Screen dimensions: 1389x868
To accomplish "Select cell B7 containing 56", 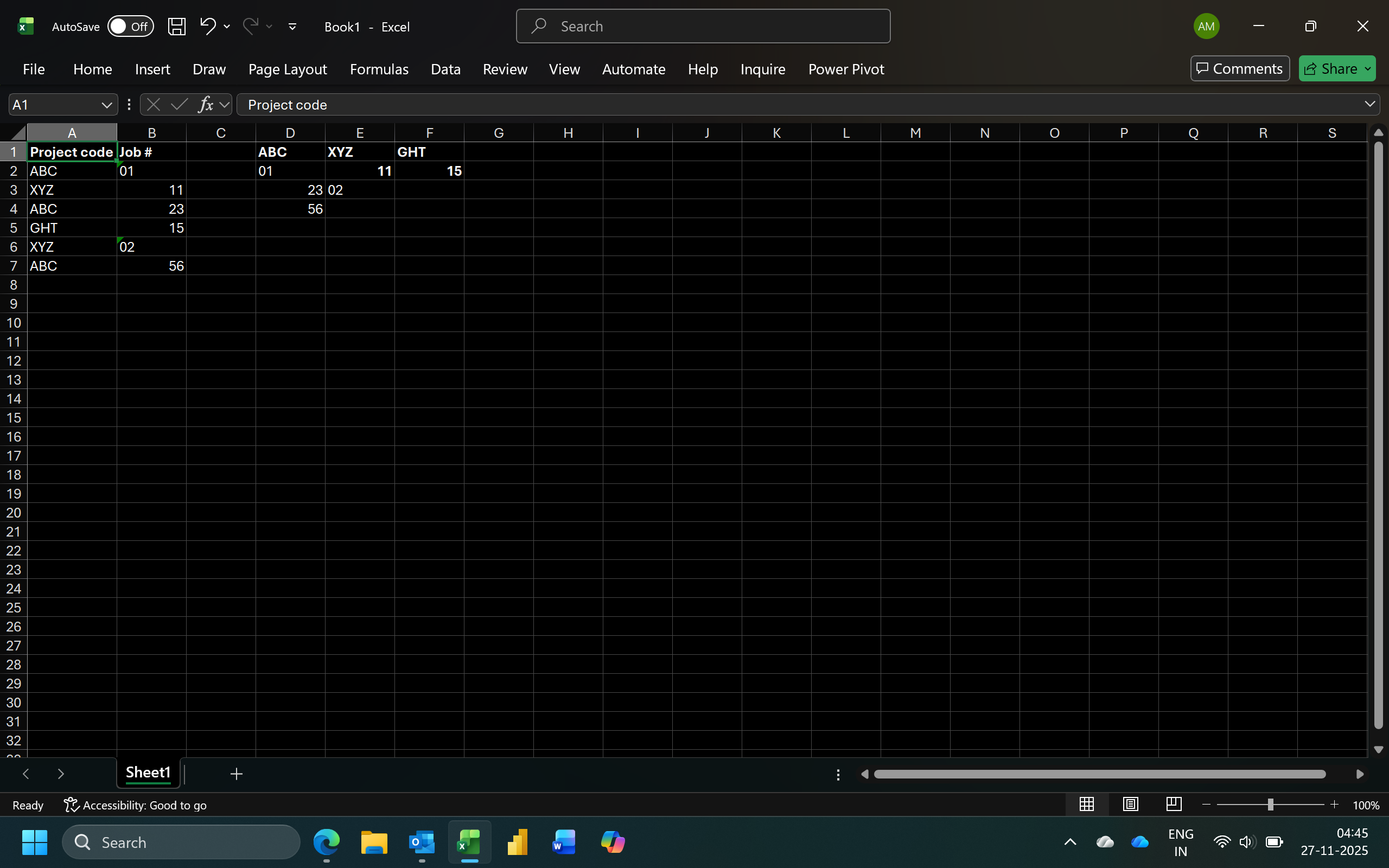I will pyautogui.click(x=151, y=266).
